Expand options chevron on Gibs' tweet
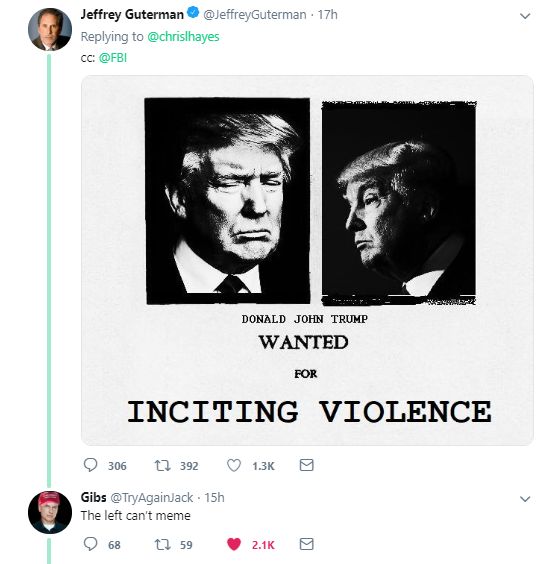The width and height of the screenshot is (558, 564). 525,499
